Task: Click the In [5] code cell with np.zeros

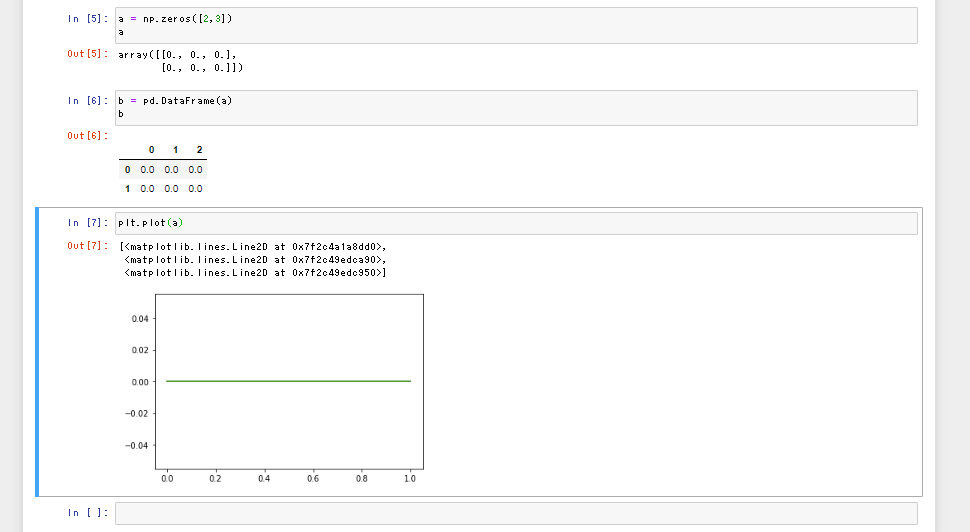Action: pos(516,25)
